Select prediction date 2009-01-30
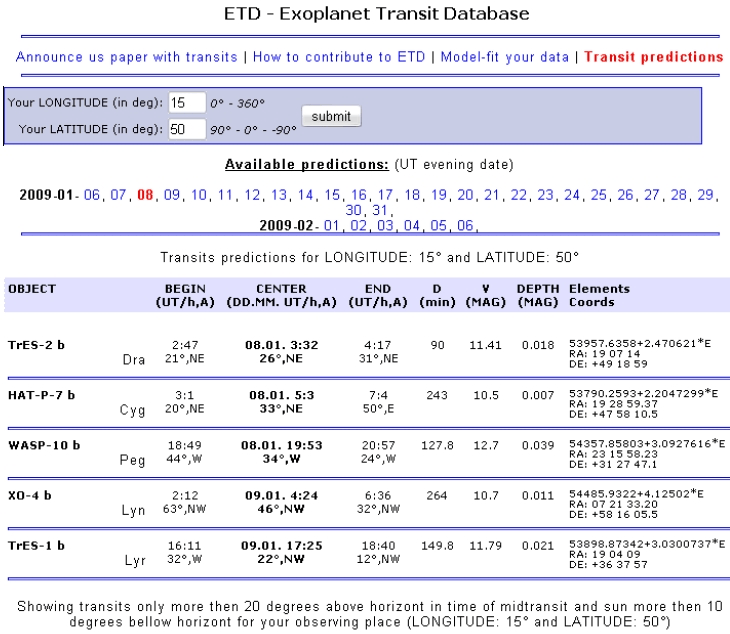 point(353,210)
